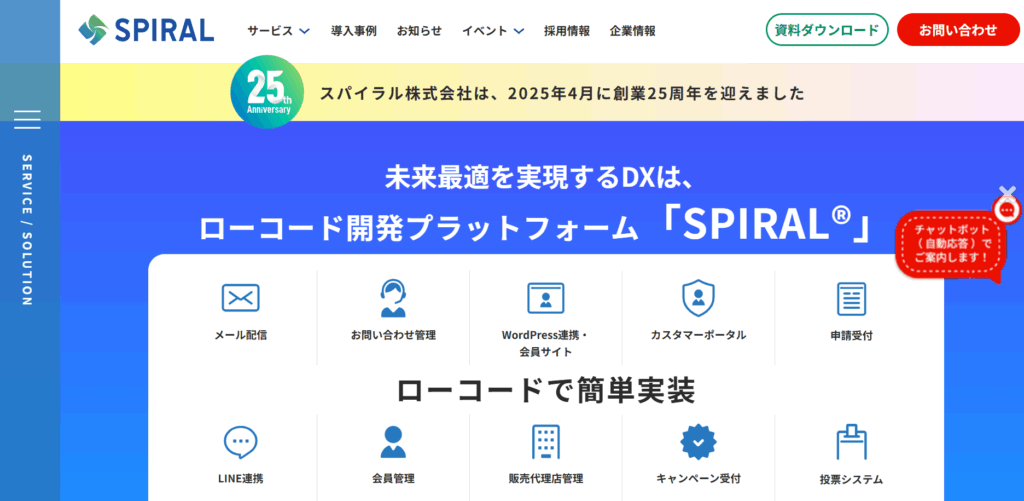Open the お知らせ menu item

(419, 30)
